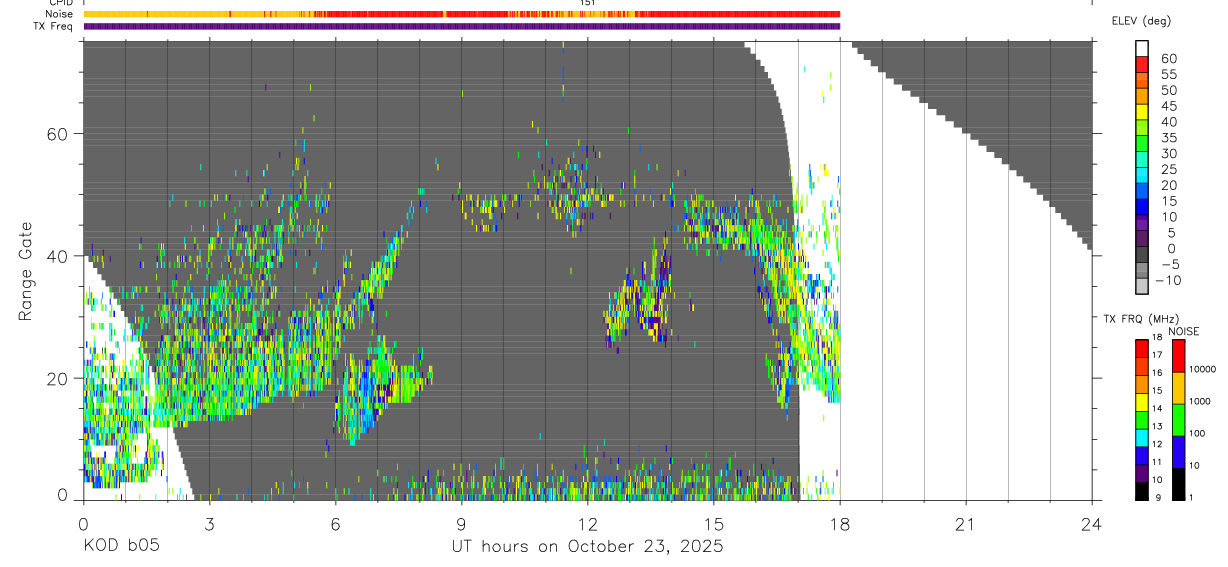Click the '13' tick on TX FRQ legend
The image size is (1228, 567).
[x=1155, y=427]
